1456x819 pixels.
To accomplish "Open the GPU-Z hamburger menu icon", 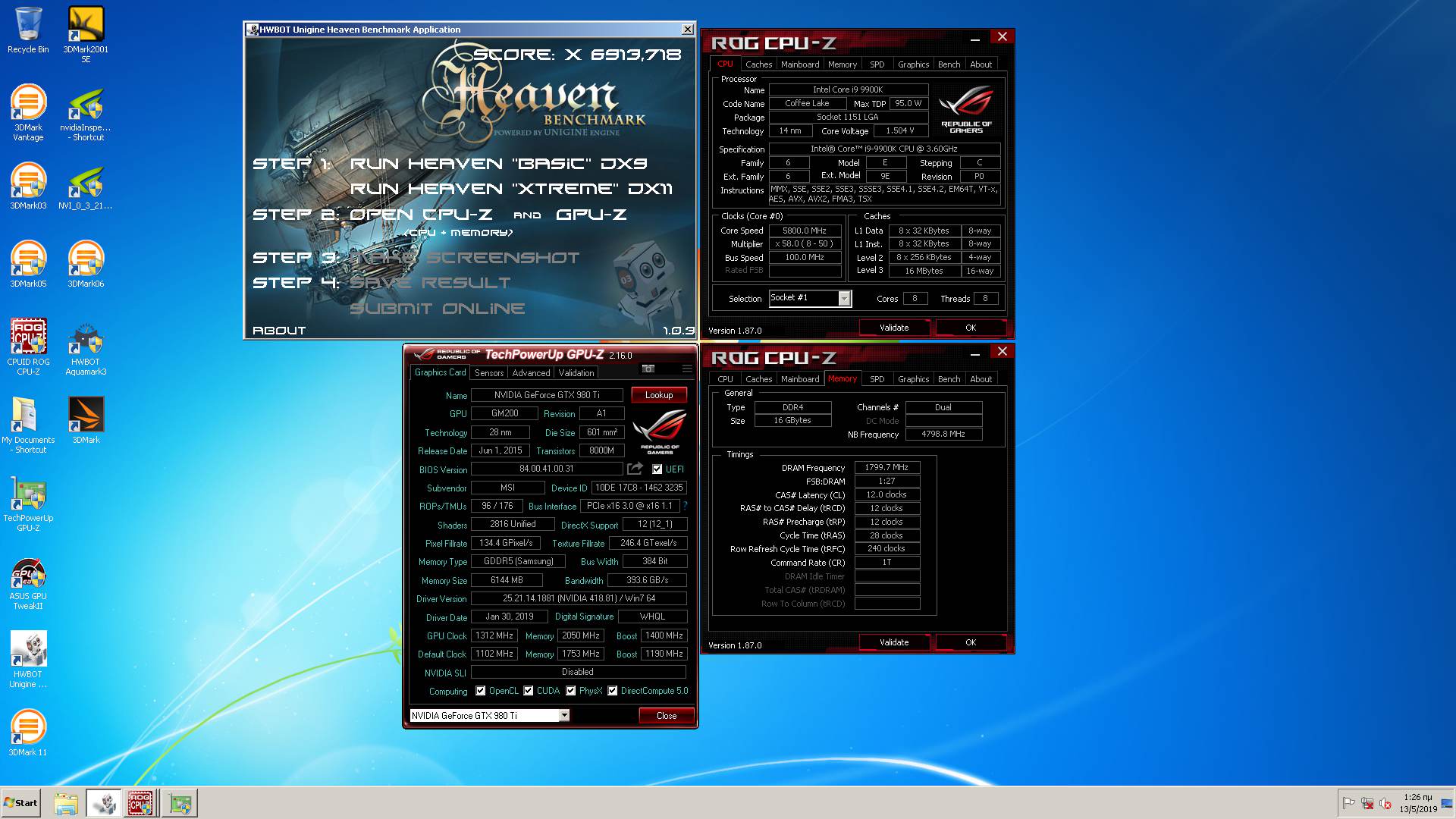I will (687, 369).
